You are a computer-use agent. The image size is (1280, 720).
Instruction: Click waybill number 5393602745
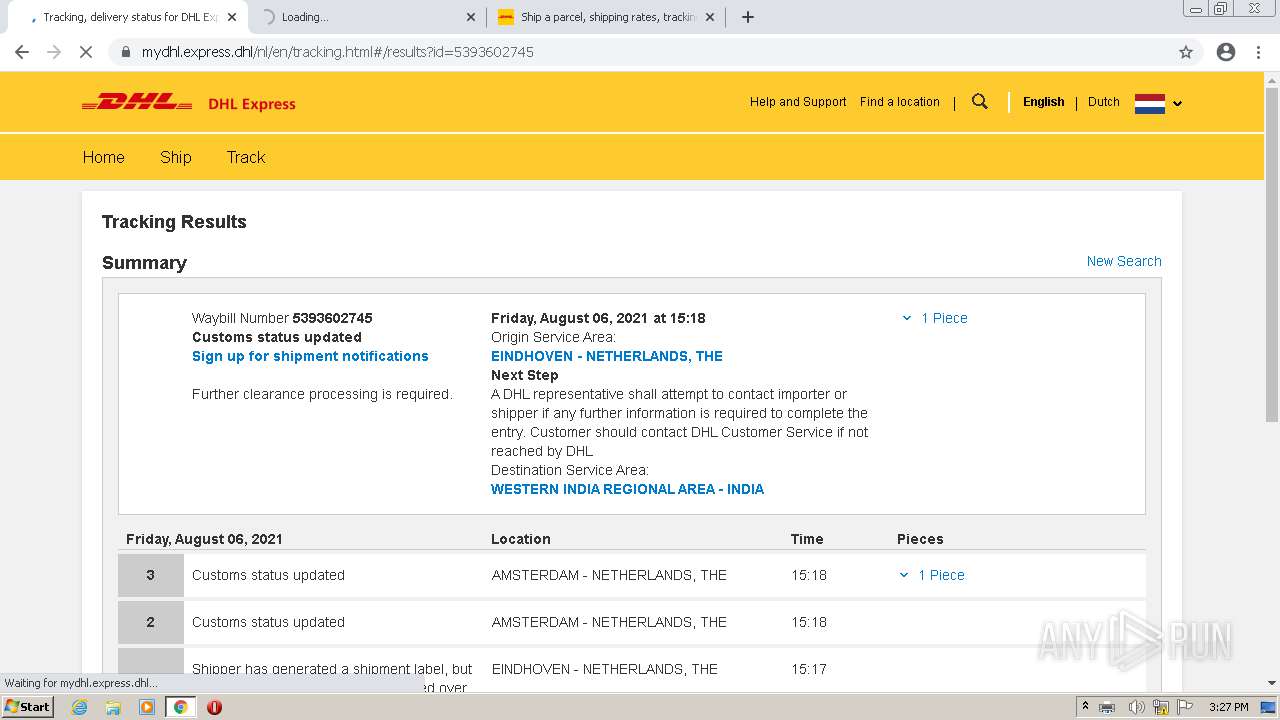(332, 318)
